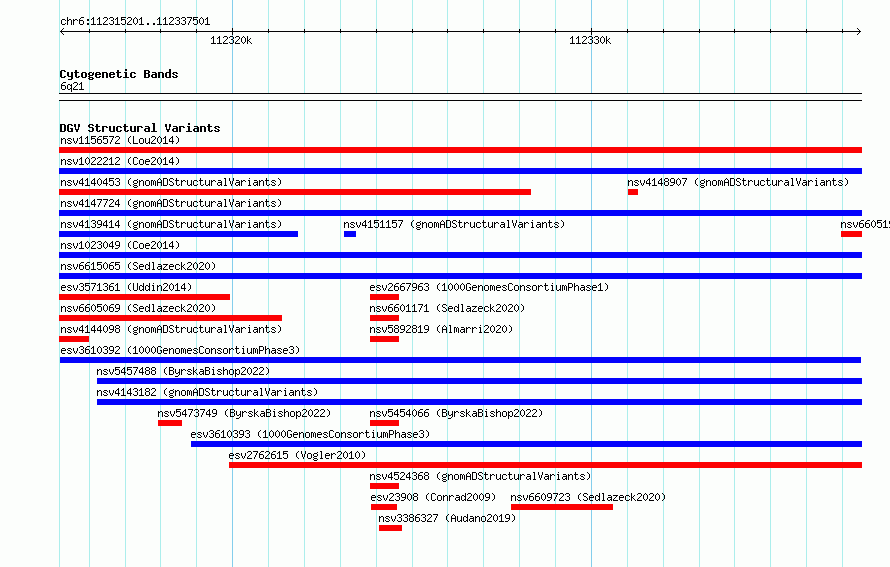This screenshot has width=890, height=567.
Task: Click the left arrowhead of the ruler
Action: [x=62, y=32]
